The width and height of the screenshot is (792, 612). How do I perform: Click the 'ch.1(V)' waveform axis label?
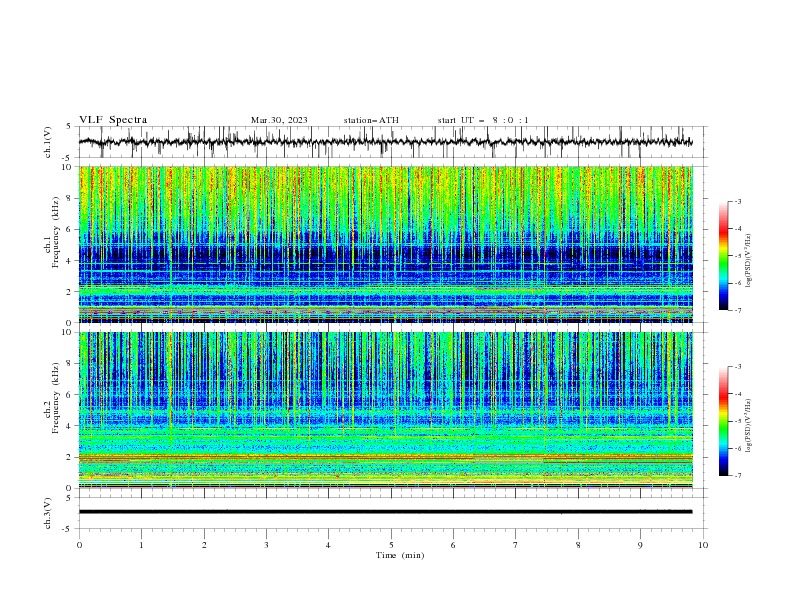(48, 142)
